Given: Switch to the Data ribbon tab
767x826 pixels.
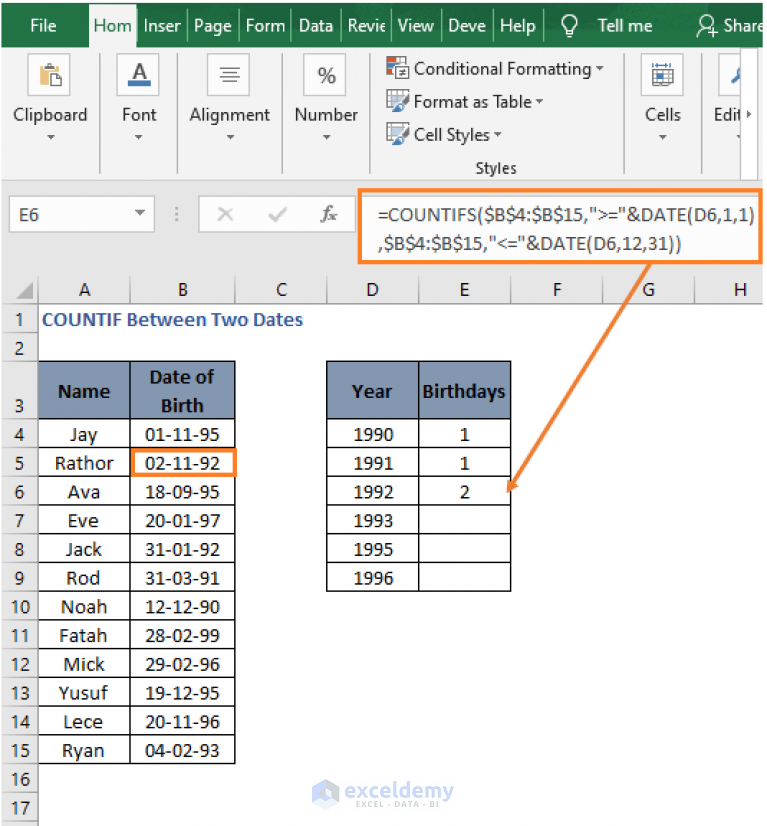Looking at the screenshot, I should (316, 25).
